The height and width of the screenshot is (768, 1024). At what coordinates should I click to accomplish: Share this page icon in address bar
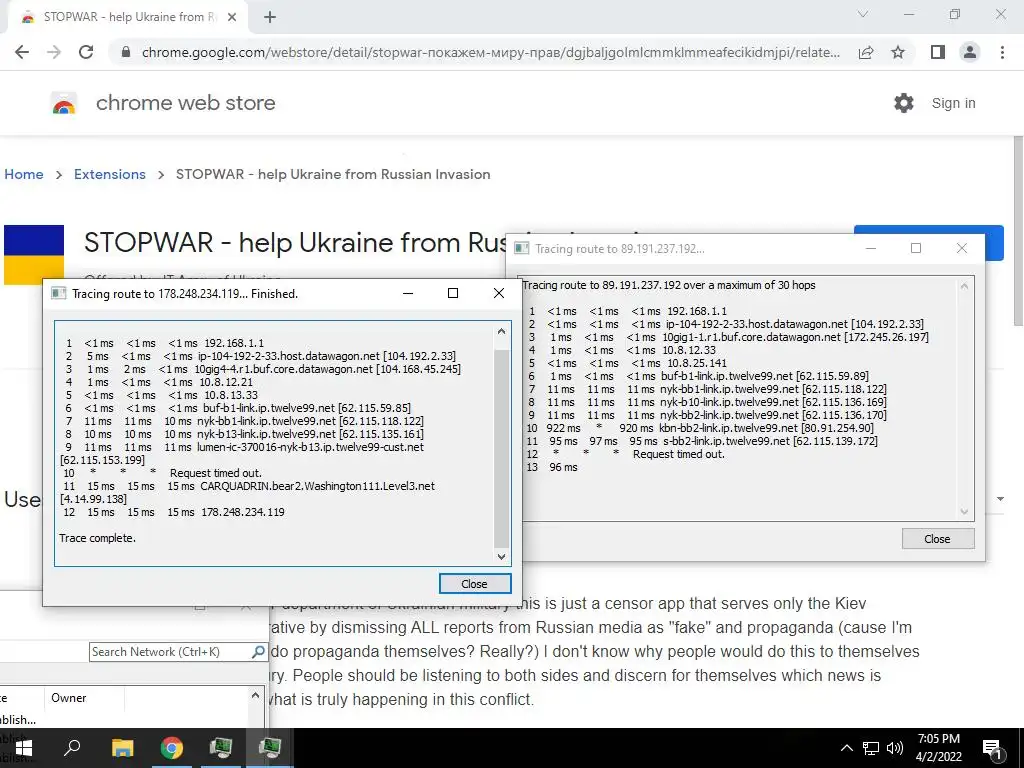866,52
